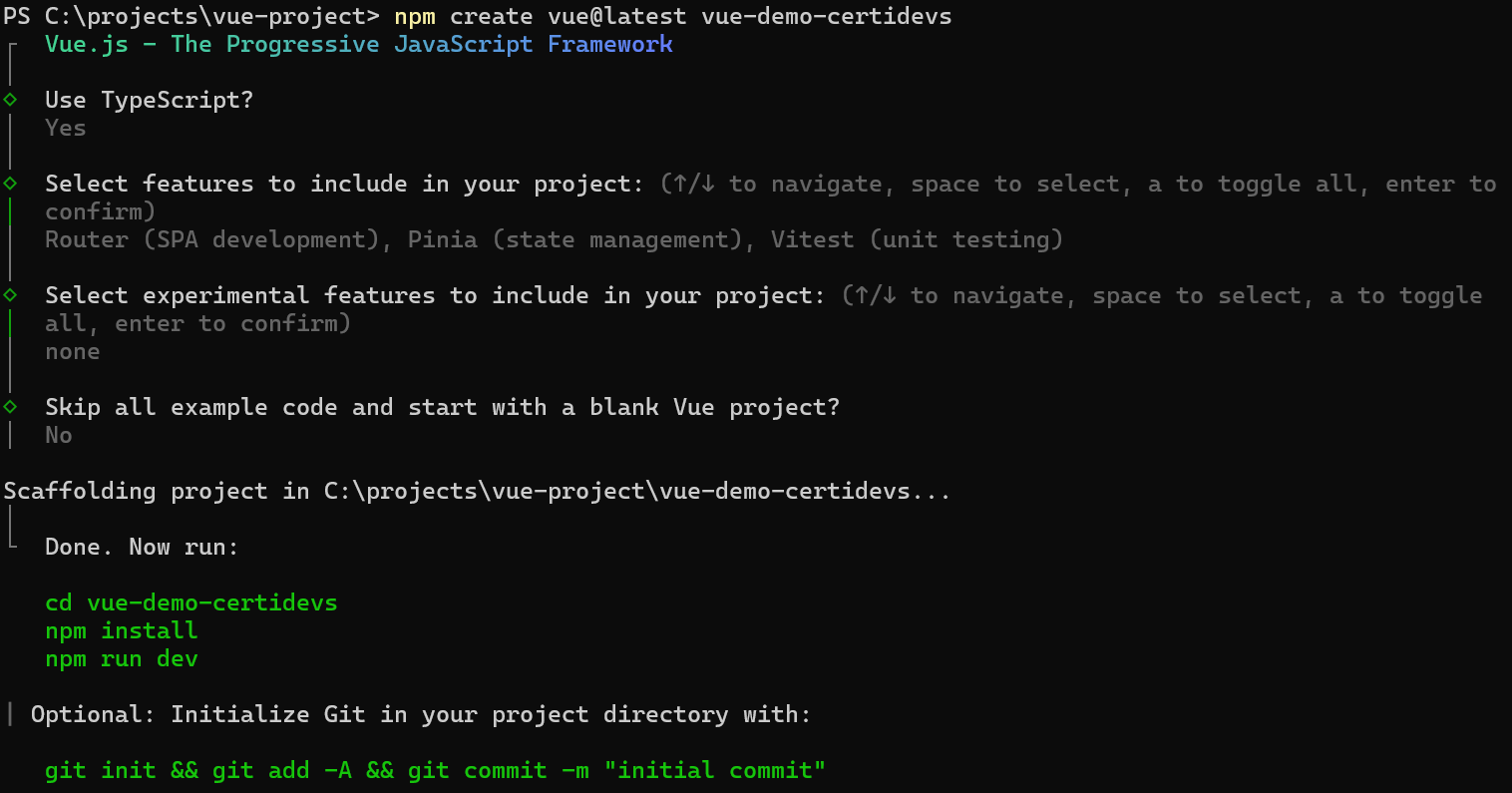This screenshot has width=1512, height=793.
Task: Click the diamond marker beside "Use TypeScript?"
Action: tap(10, 100)
